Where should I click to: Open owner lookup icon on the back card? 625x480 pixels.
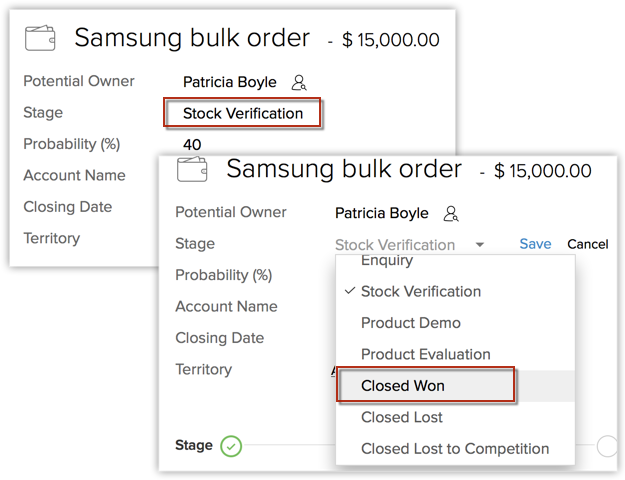pyautogui.click(x=299, y=83)
